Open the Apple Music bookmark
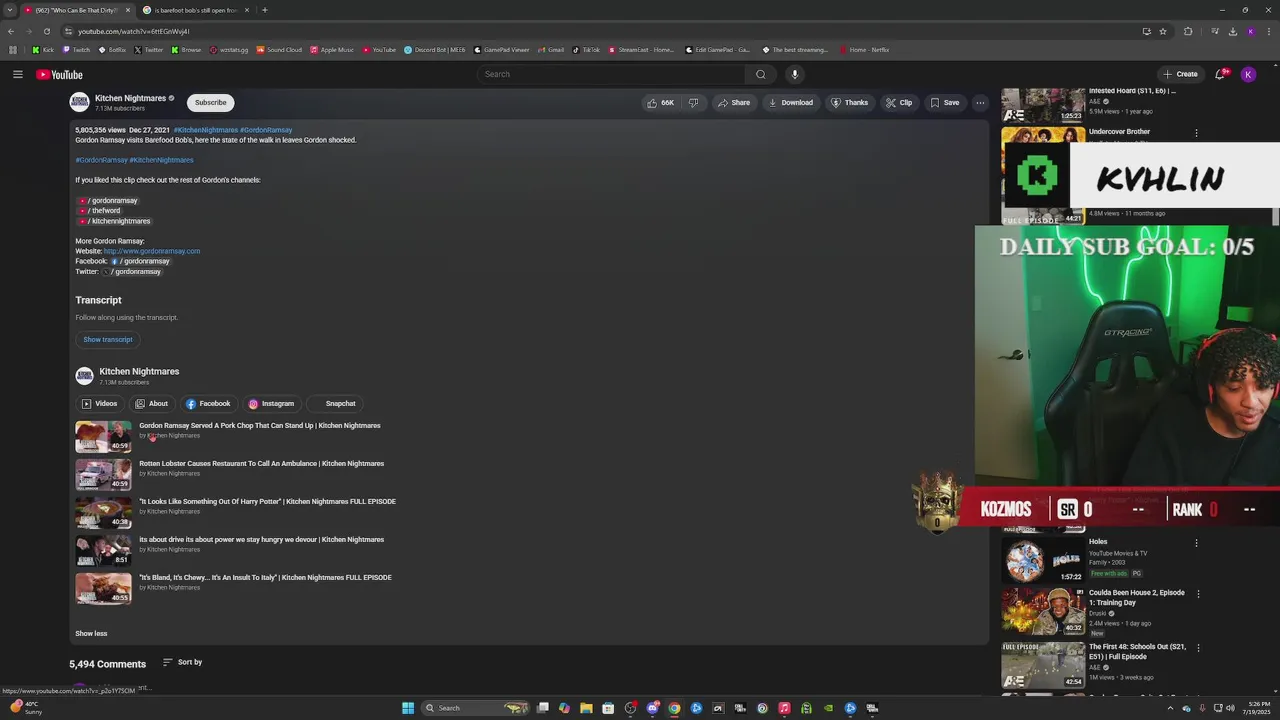 [x=332, y=50]
